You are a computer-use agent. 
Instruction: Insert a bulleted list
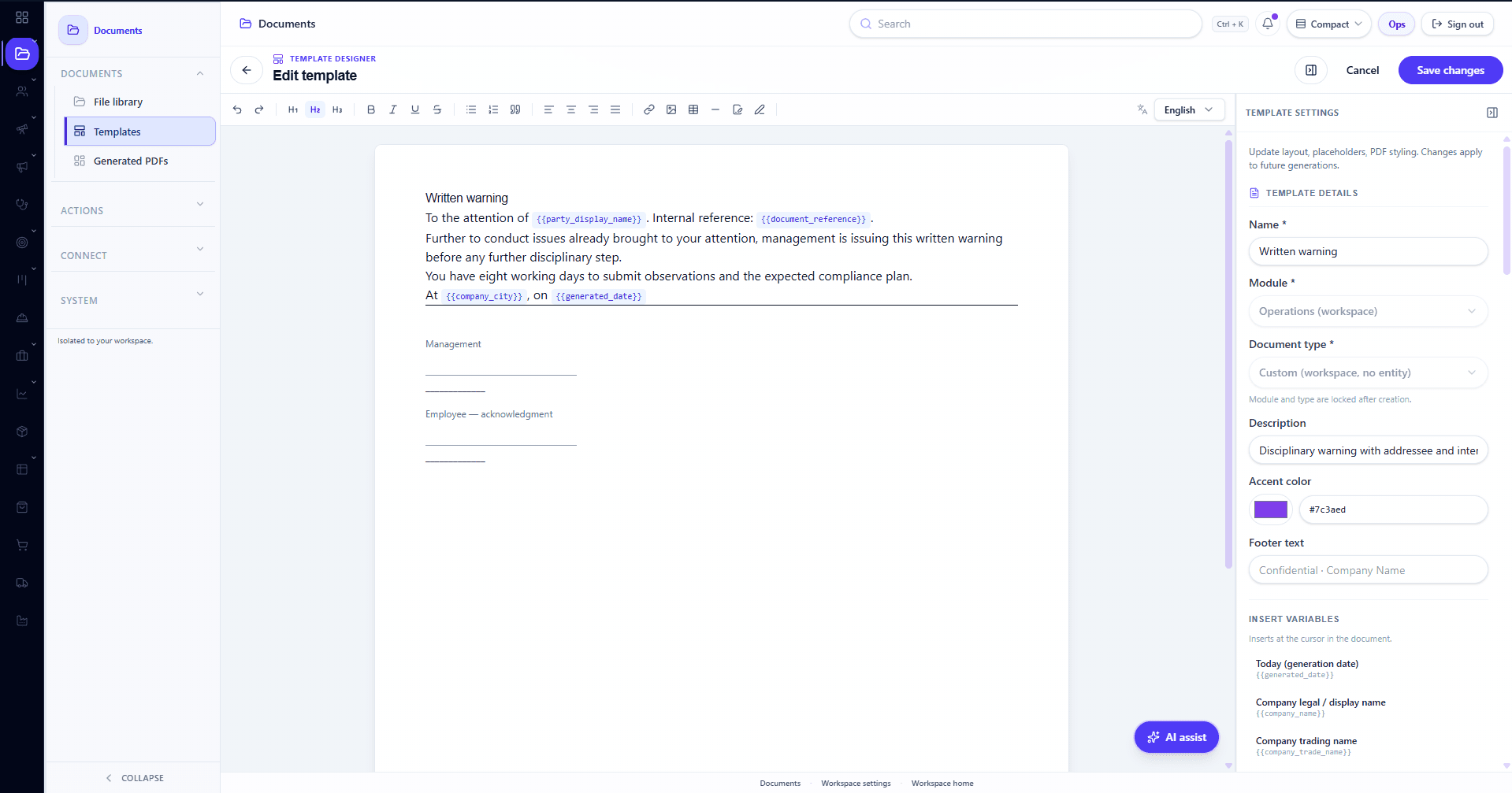click(x=471, y=109)
